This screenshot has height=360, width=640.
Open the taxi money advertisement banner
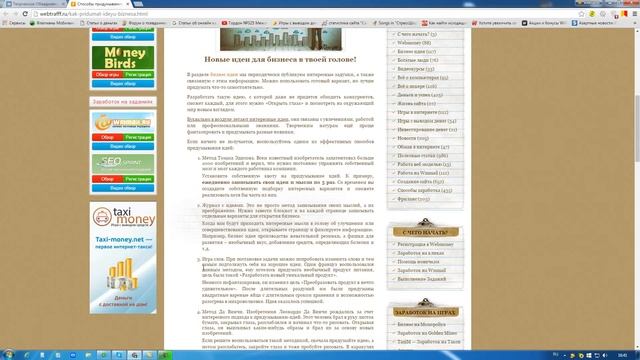coord(123,258)
